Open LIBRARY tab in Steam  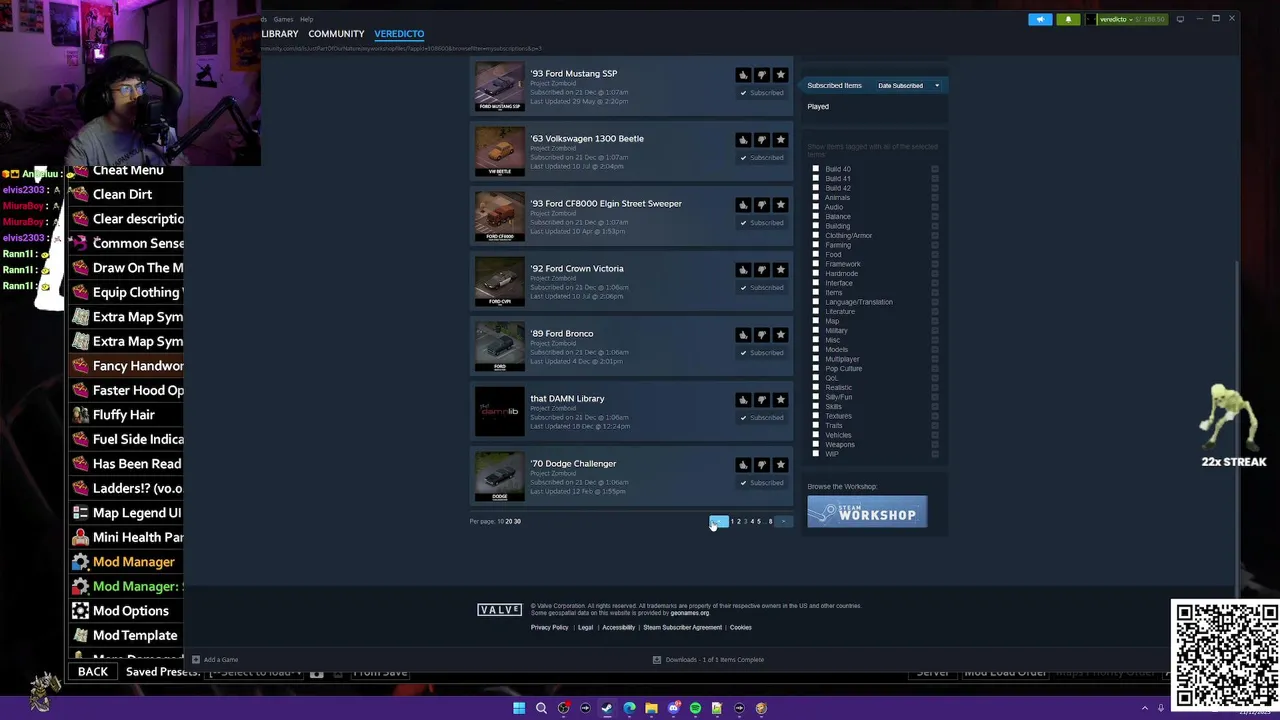click(x=280, y=34)
